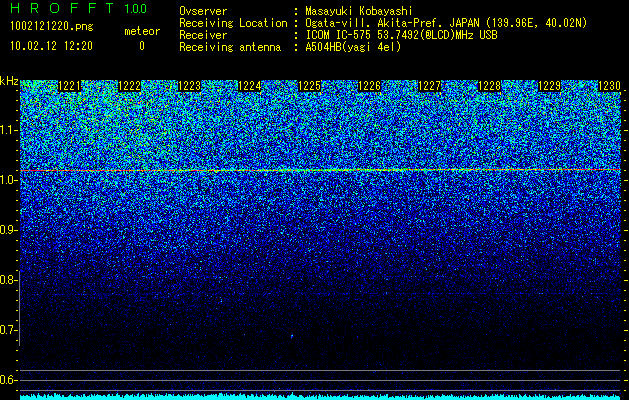Click the 1226 time marker
The image size is (629, 400).
[369, 86]
